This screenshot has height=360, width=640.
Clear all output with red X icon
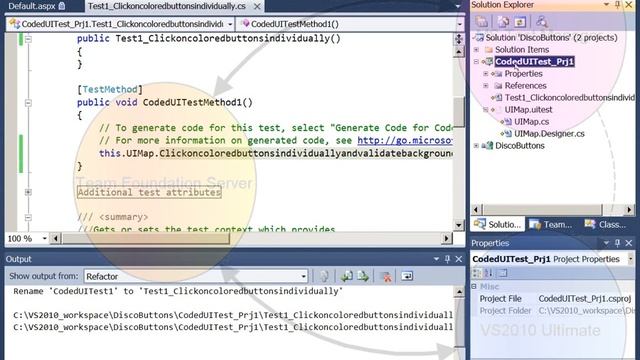tap(386, 276)
